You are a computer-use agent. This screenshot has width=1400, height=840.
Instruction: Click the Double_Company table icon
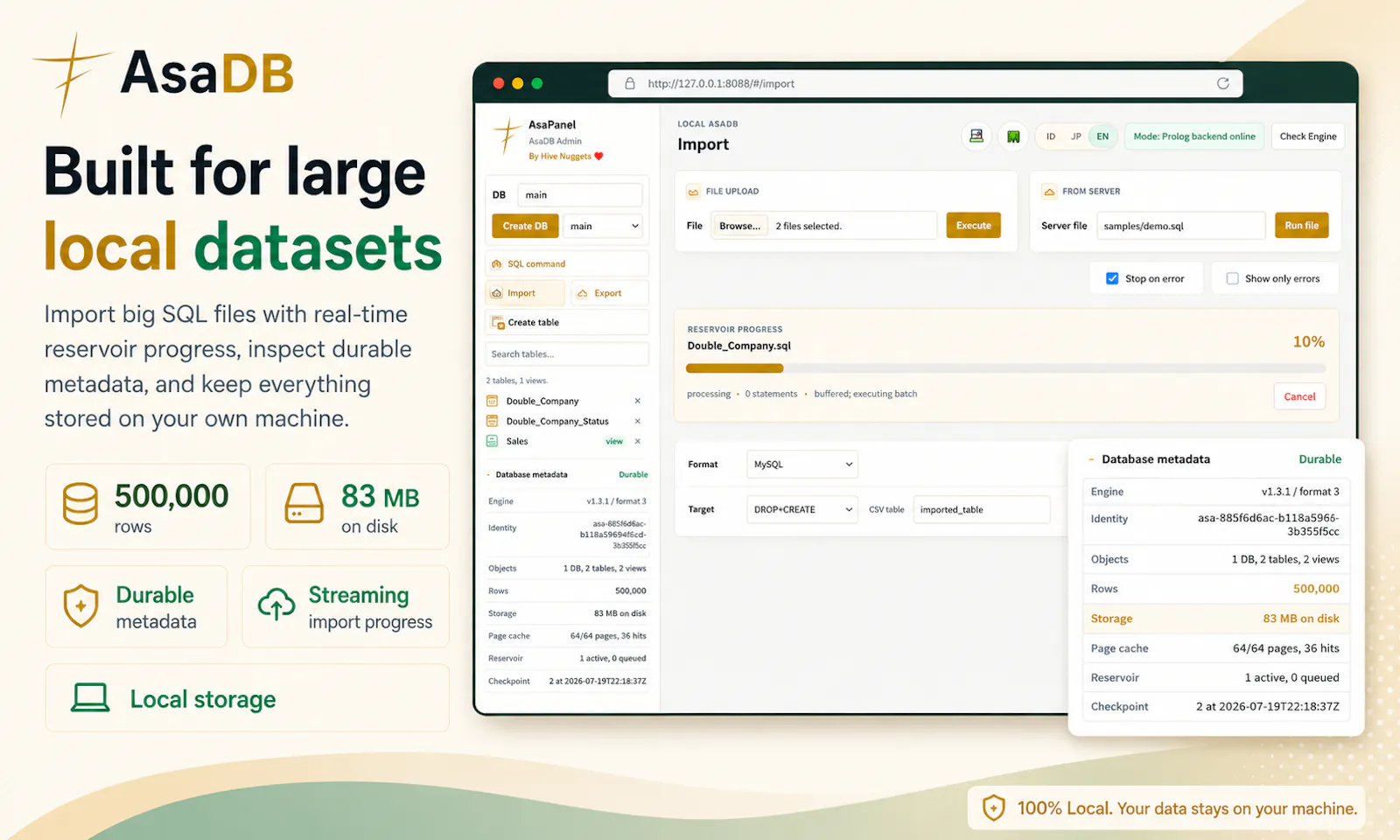click(492, 401)
